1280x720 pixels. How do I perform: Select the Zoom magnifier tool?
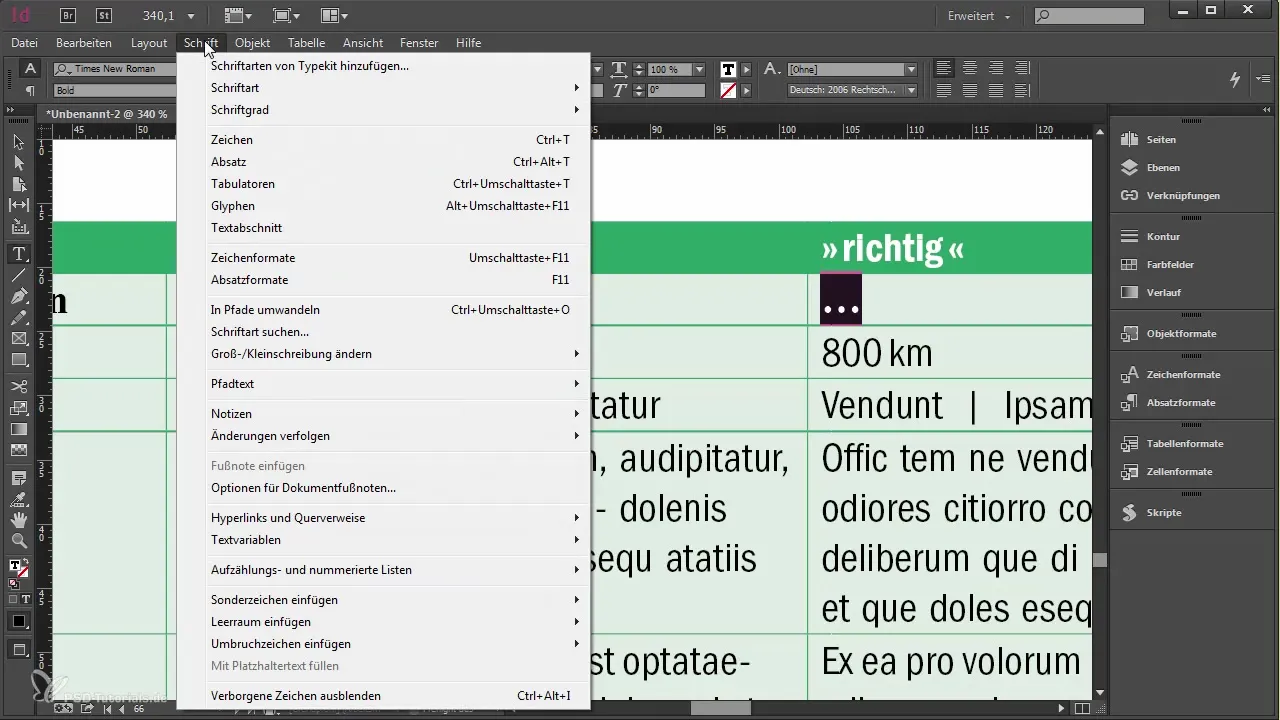(x=19, y=541)
